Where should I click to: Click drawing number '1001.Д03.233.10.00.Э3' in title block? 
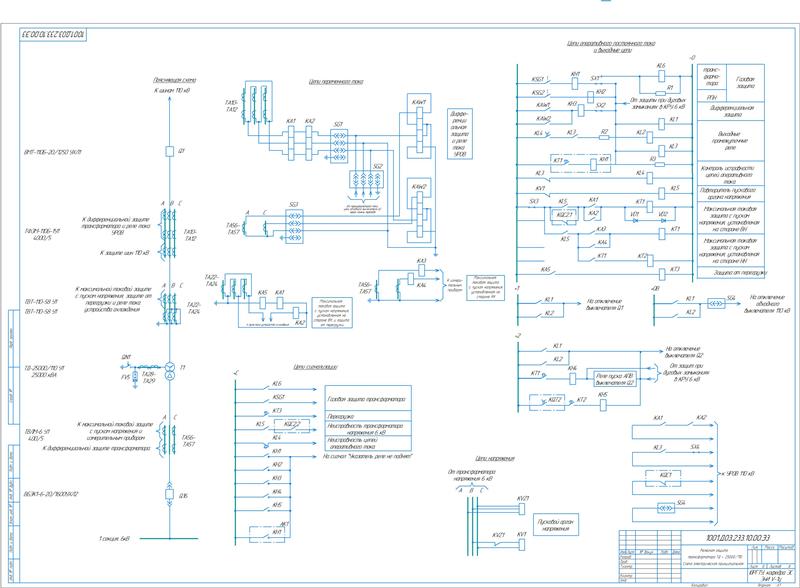738,537
